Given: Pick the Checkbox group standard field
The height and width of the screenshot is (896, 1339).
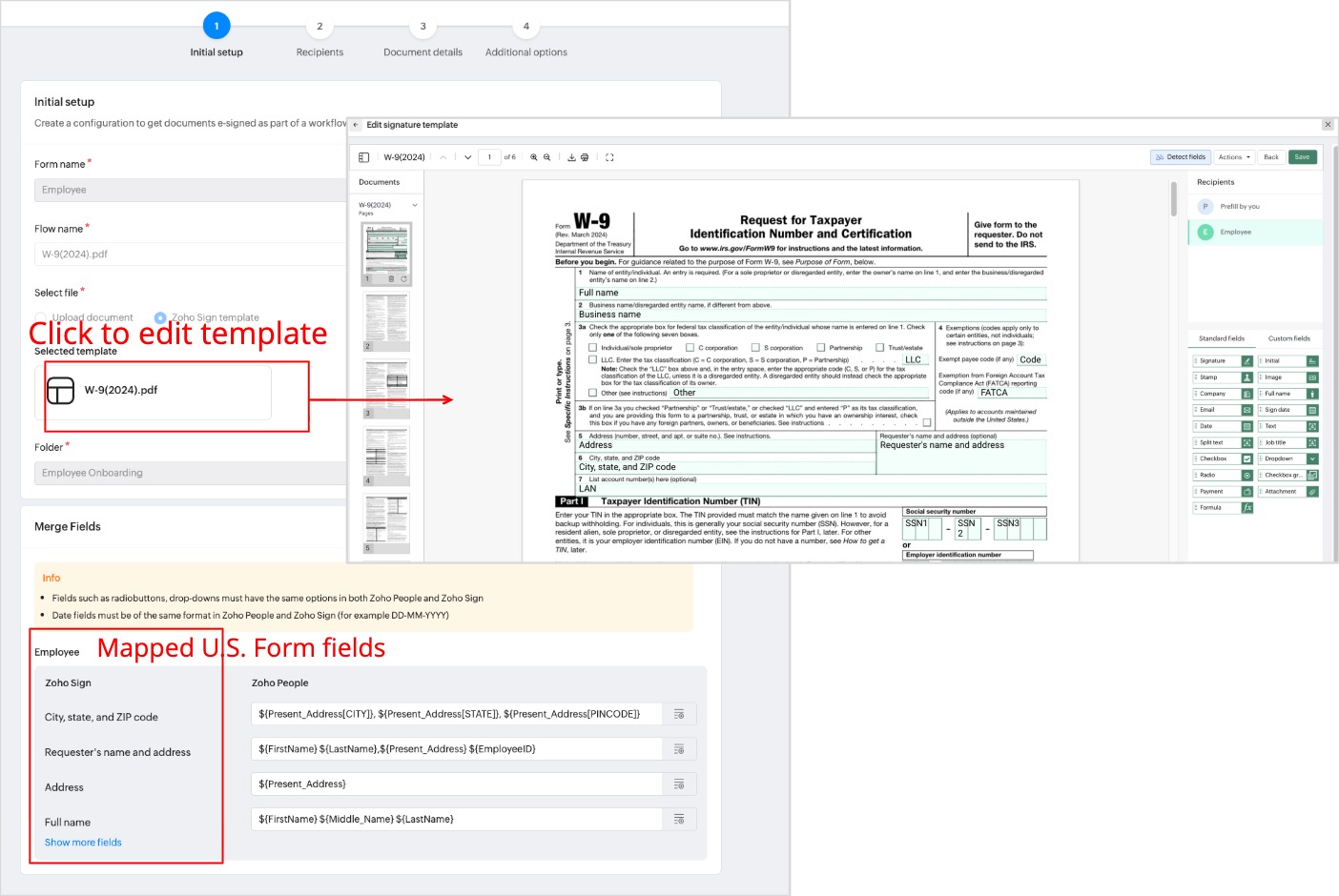Looking at the screenshot, I should [x=1288, y=475].
